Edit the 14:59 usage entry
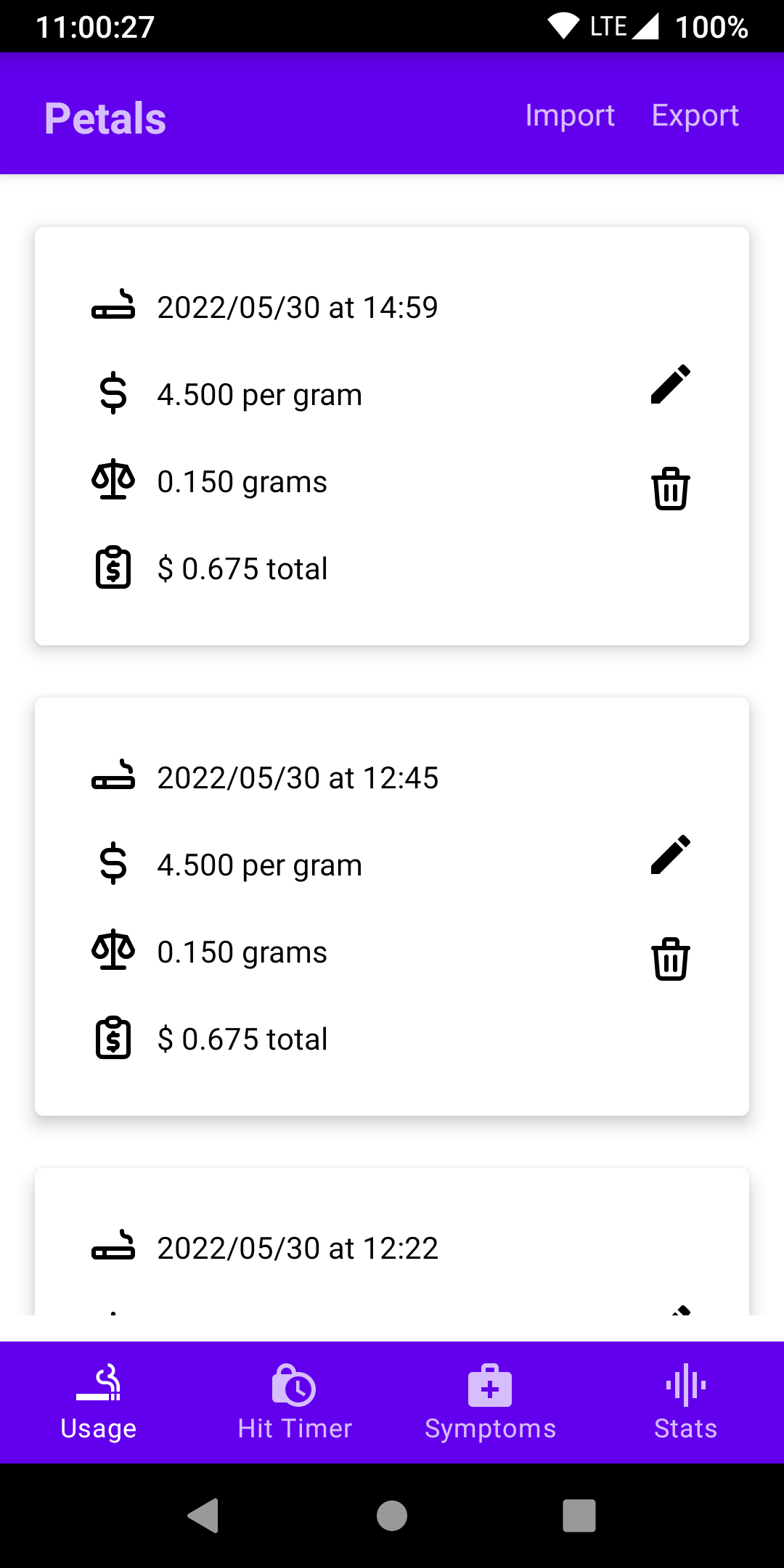 click(x=670, y=384)
